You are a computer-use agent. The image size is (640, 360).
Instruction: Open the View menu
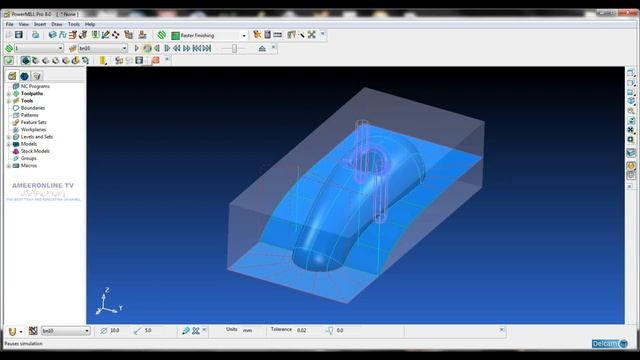[x=24, y=24]
